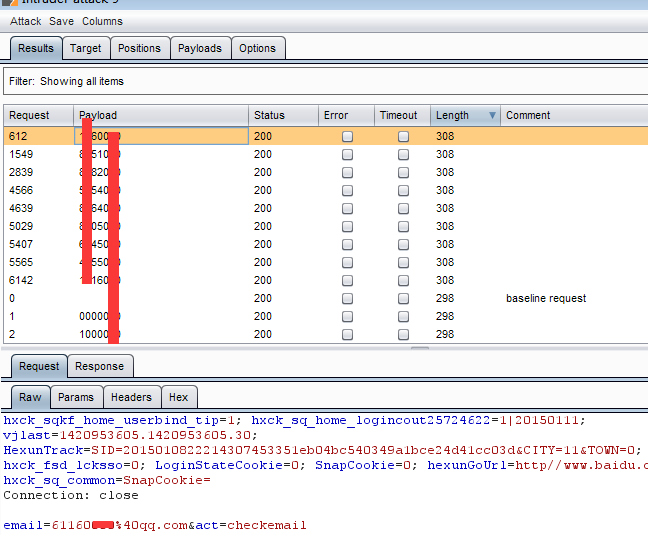This screenshot has width=648, height=535.
Task: Select the highlighted request 612 row
Action: pos(326,136)
